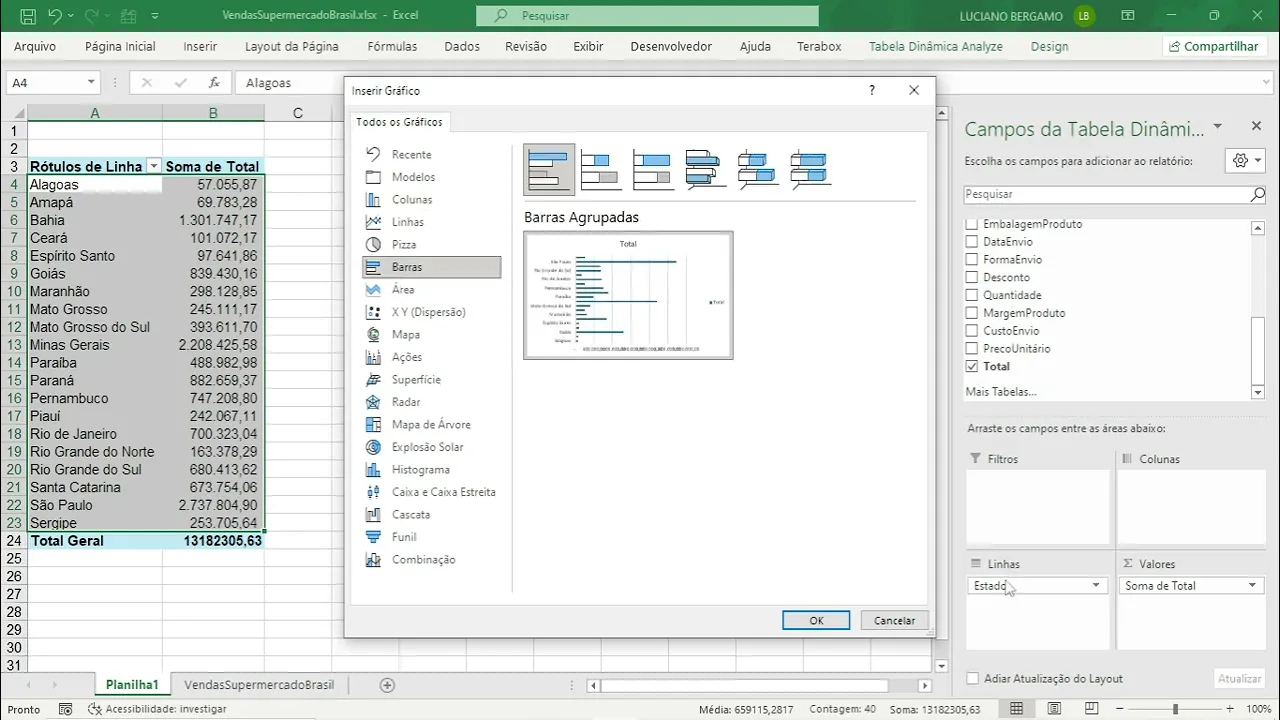
Task: Select the 100% stacked bar subtype icon
Action: click(x=653, y=169)
